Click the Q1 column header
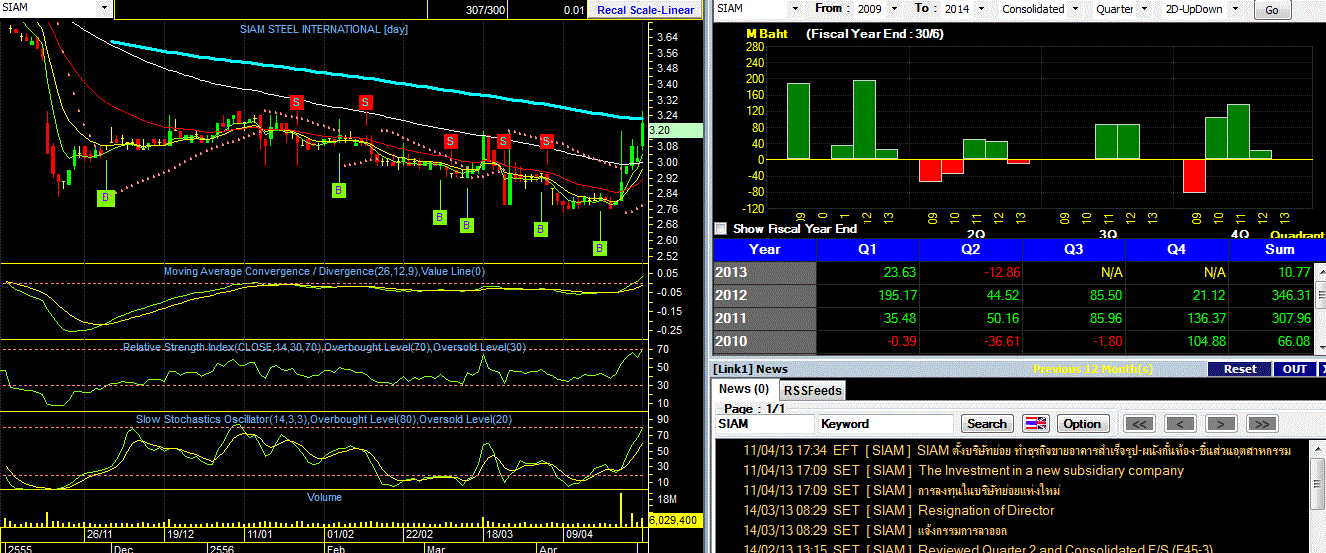 [x=868, y=250]
